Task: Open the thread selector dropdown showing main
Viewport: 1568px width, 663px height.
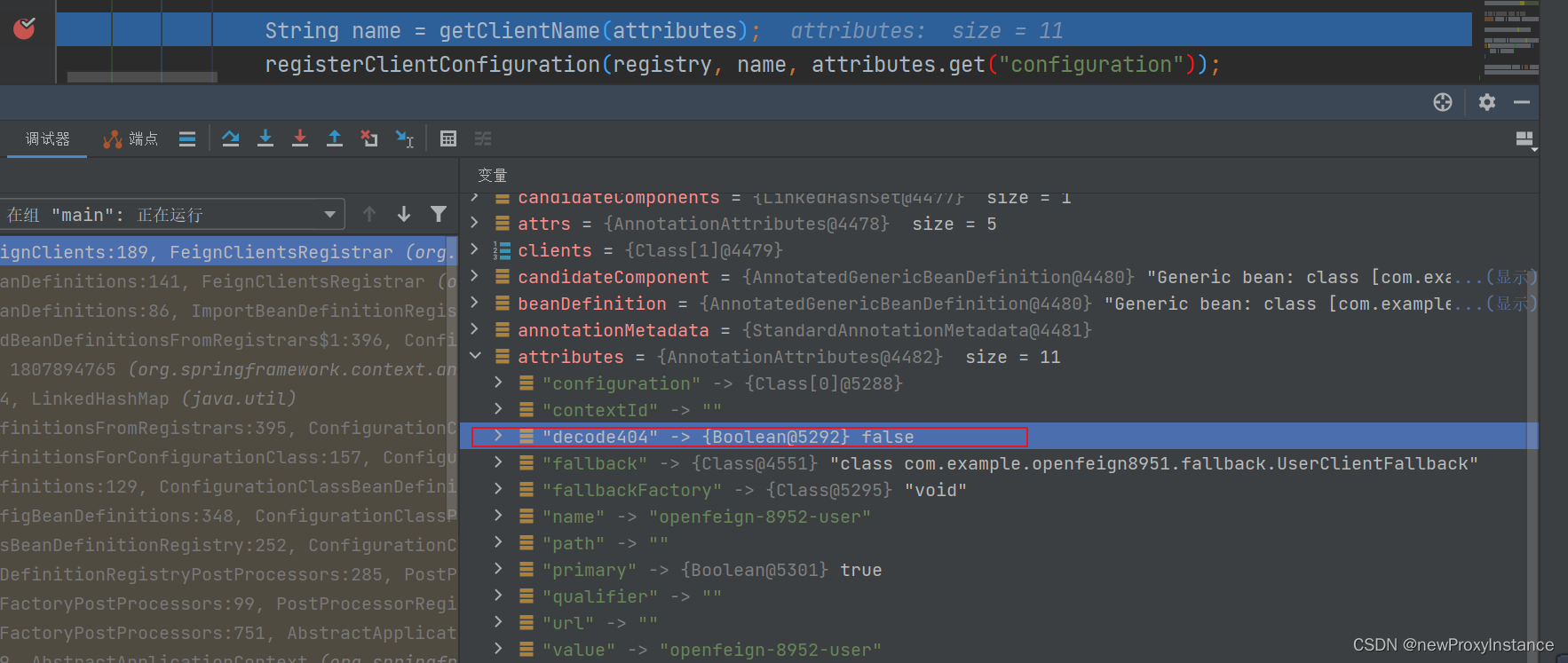Action: click(x=172, y=214)
